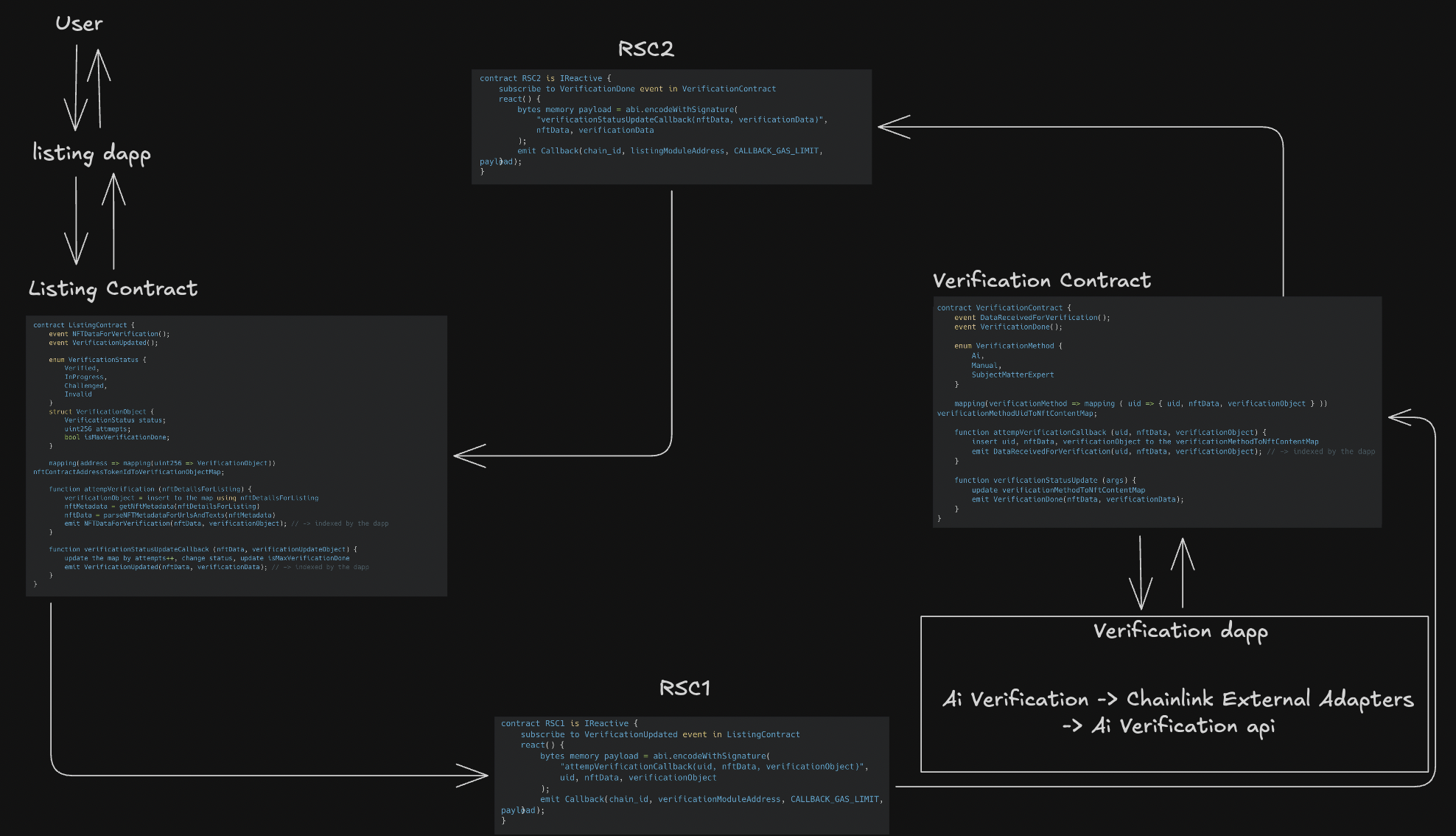Click the "SubjectMatterExpert" enum value
Image resolution: width=1456 pixels, height=836 pixels.
(1012, 375)
